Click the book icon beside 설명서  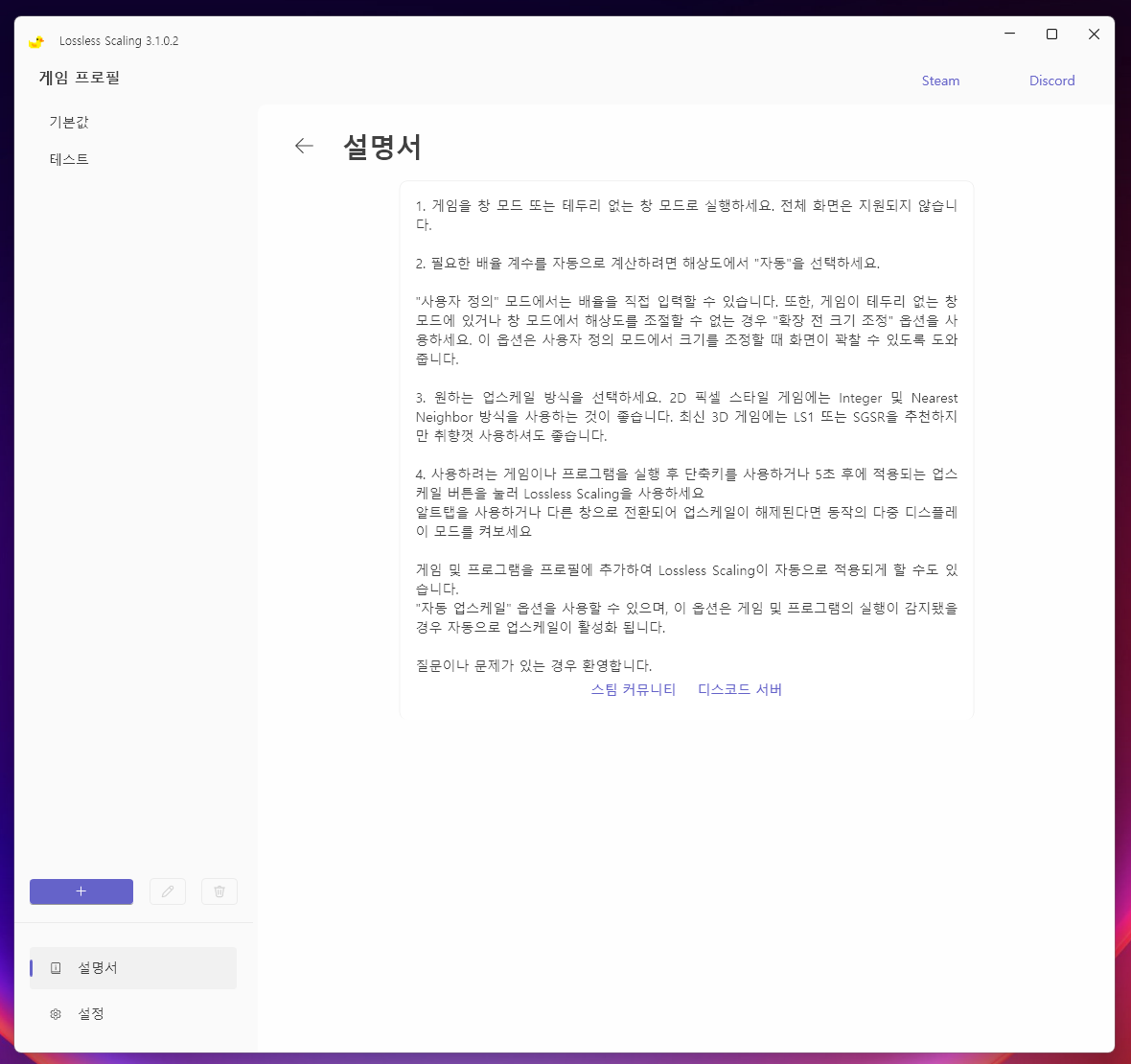56,968
